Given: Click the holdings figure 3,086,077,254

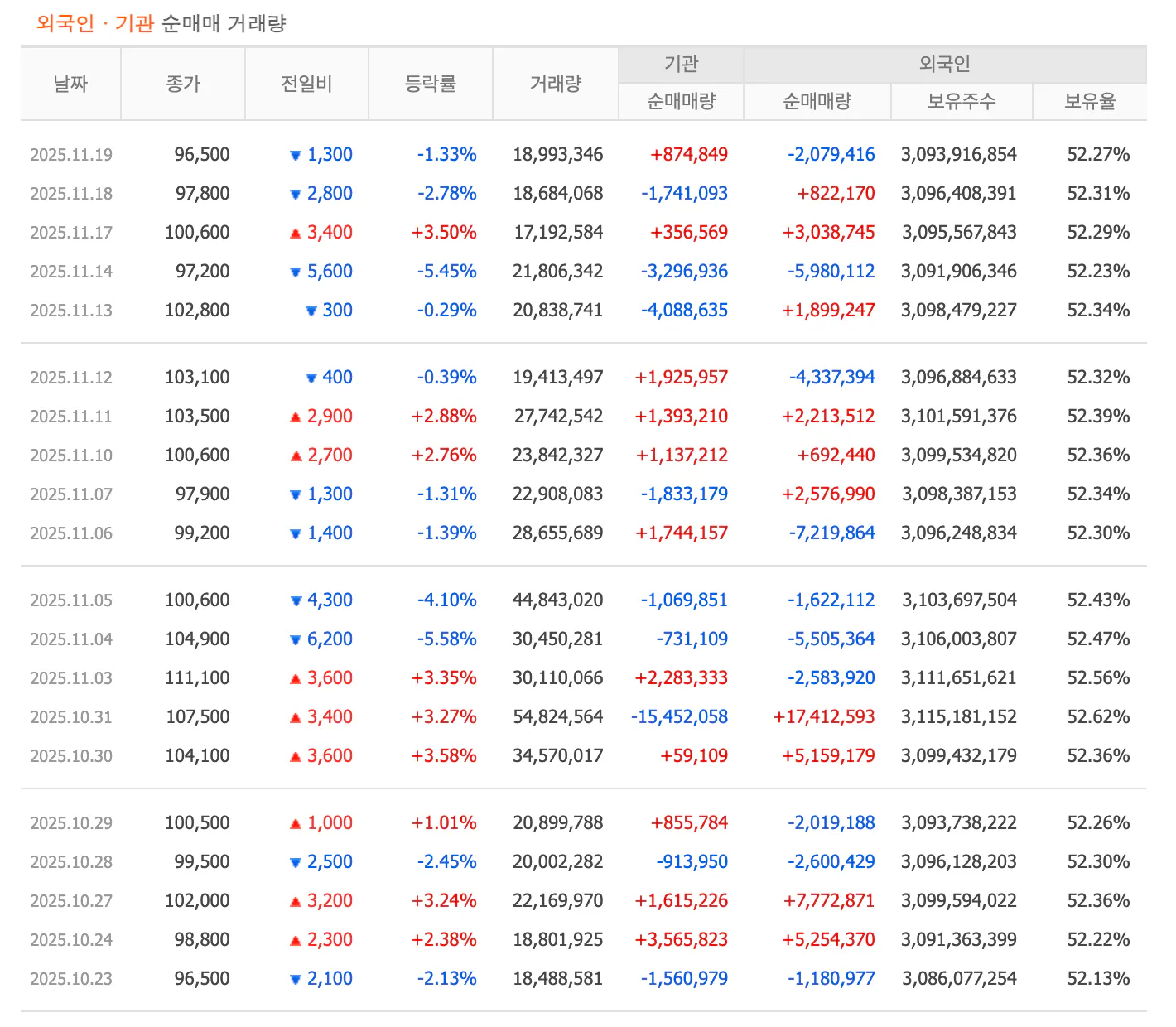Looking at the screenshot, I should click(959, 979).
